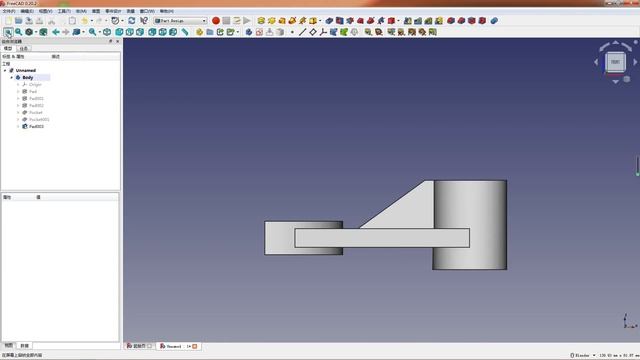
Task: Switch to the data tab in property panel
Action: pyautogui.click(x=24, y=346)
